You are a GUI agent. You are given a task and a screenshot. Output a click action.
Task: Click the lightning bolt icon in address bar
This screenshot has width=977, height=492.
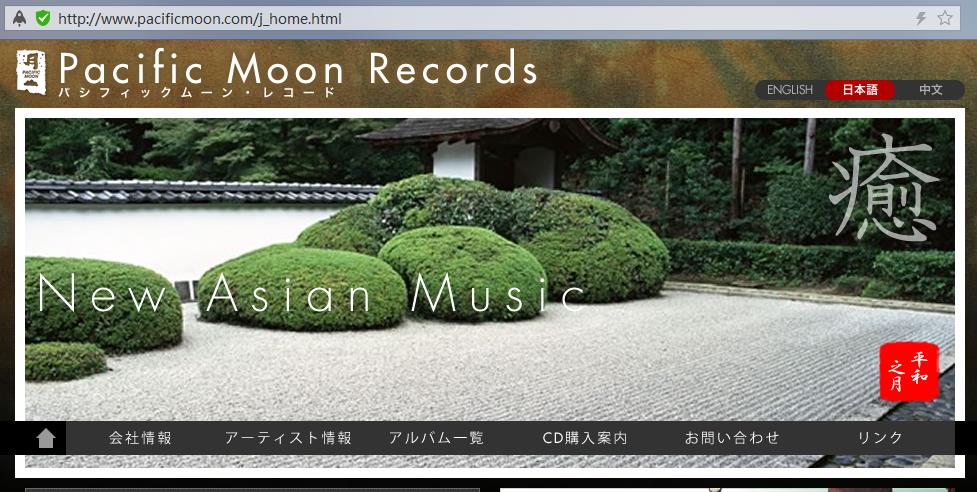[x=921, y=18]
